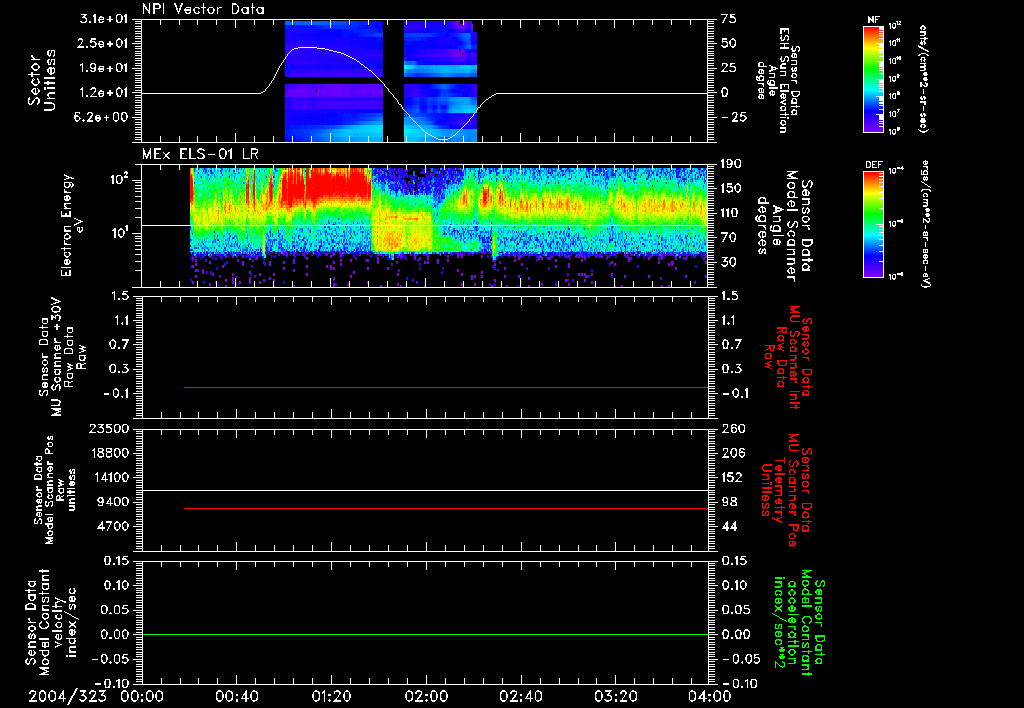The width and height of the screenshot is (1024, 708).
Task: Click the "ESH Sun Elevation Angle degree" label
Action: coord(778,80)
